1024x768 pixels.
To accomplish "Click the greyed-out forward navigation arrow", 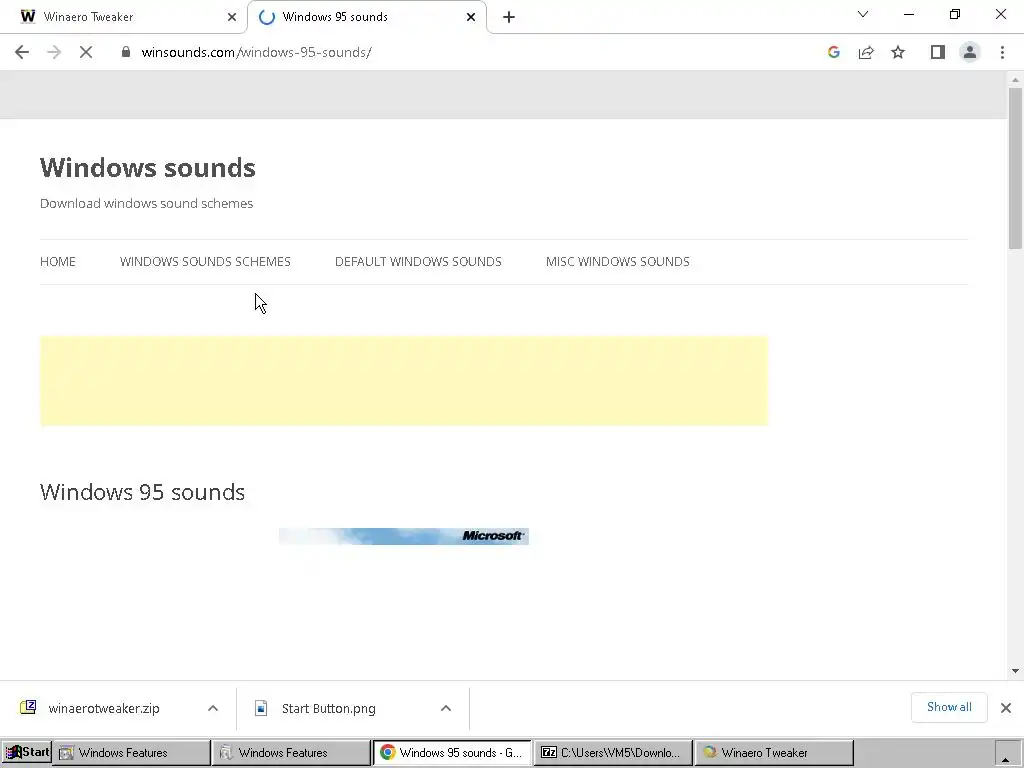I will tap(54, 52).
